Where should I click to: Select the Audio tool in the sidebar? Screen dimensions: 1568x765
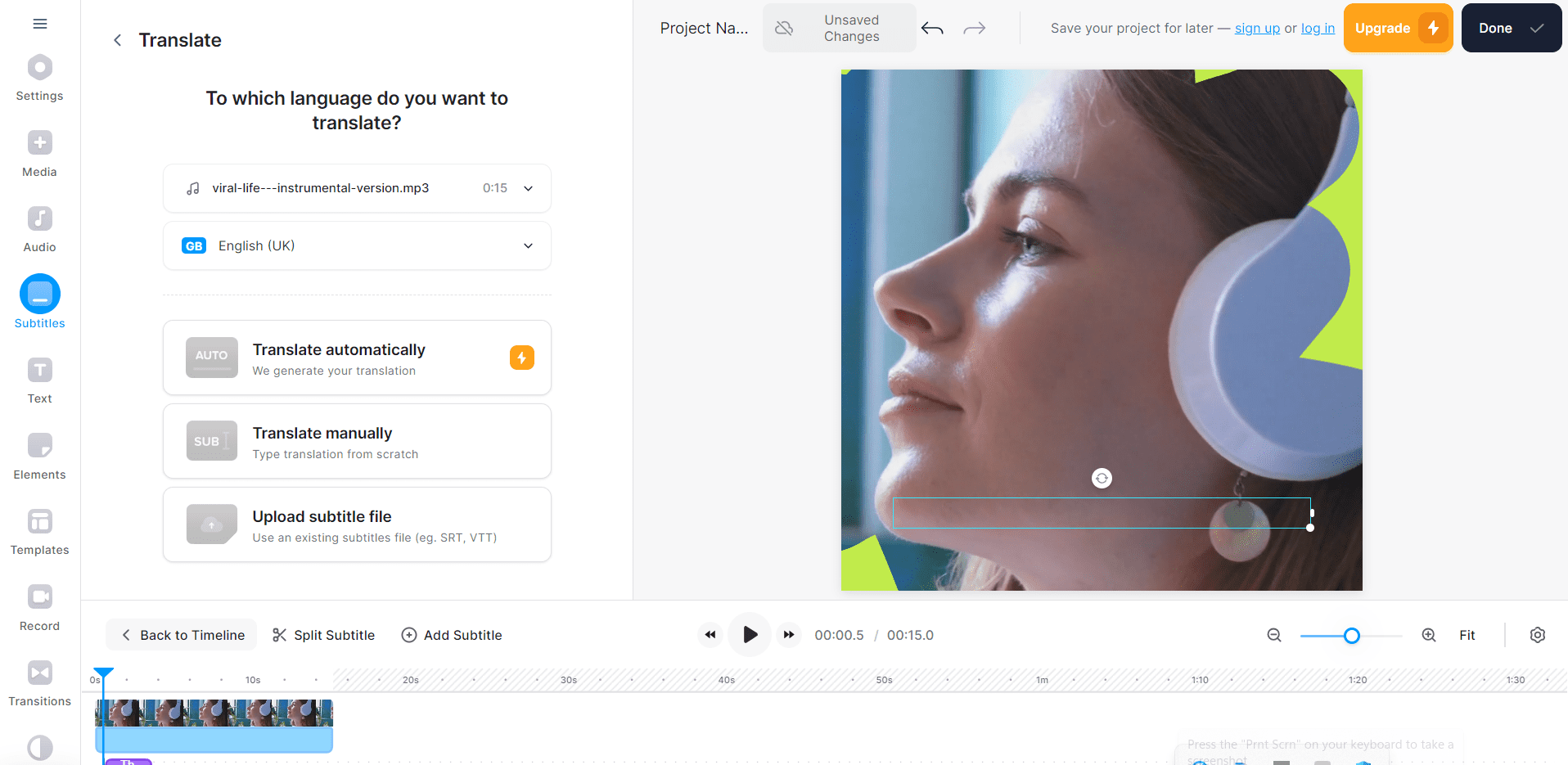38,227
